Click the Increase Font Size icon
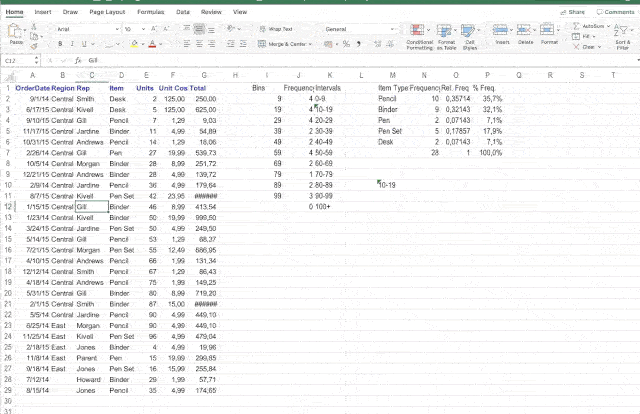 [x=154, y=29]
